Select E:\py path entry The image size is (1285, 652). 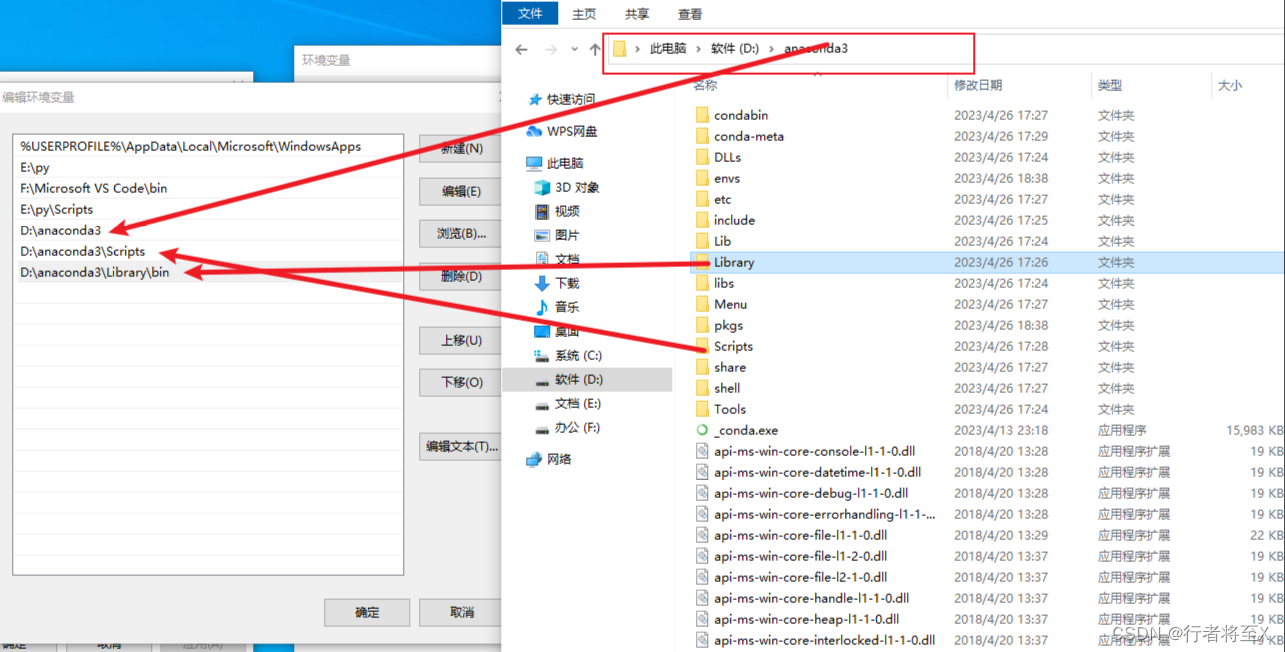coord(208,167)
